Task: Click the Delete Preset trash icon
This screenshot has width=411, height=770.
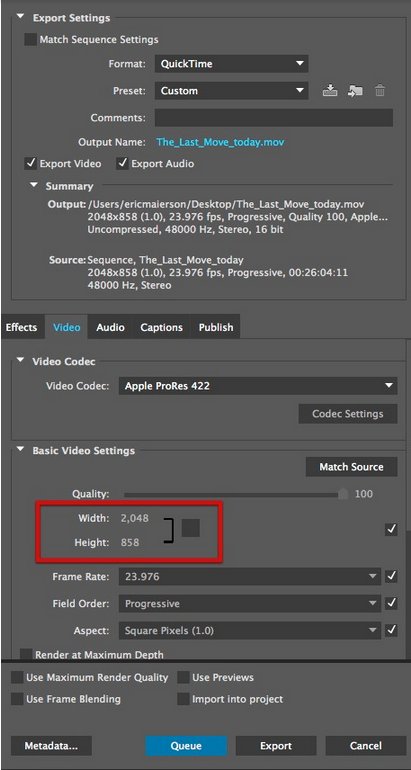Action: coord(380,91)
